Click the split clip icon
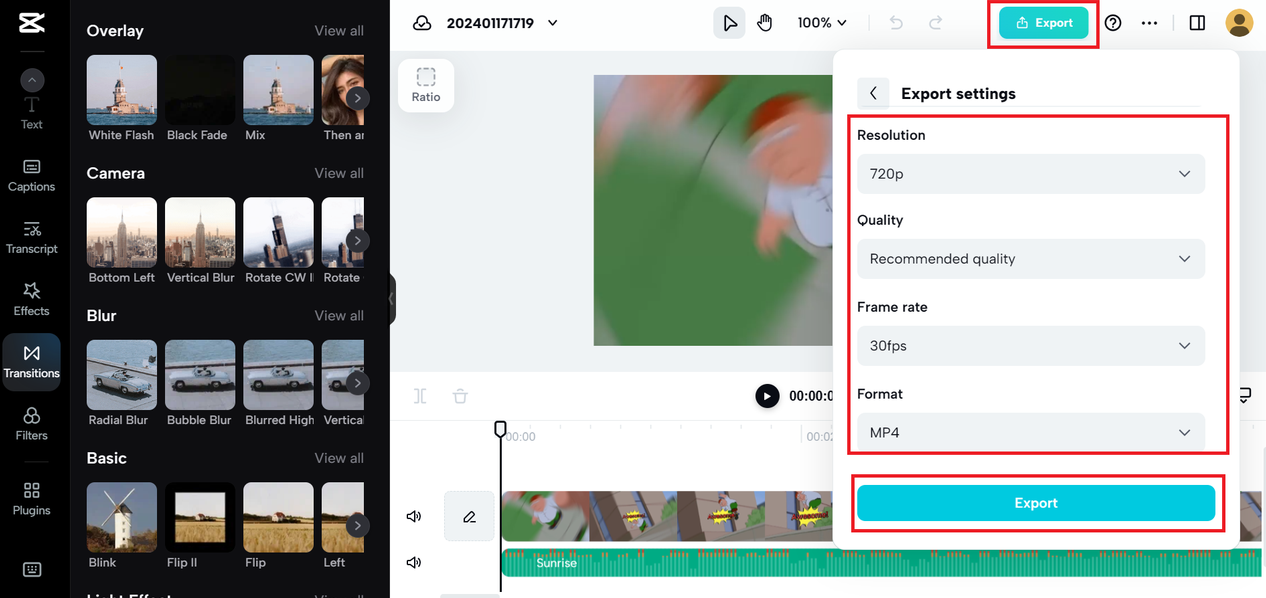 tap(420, 396)
